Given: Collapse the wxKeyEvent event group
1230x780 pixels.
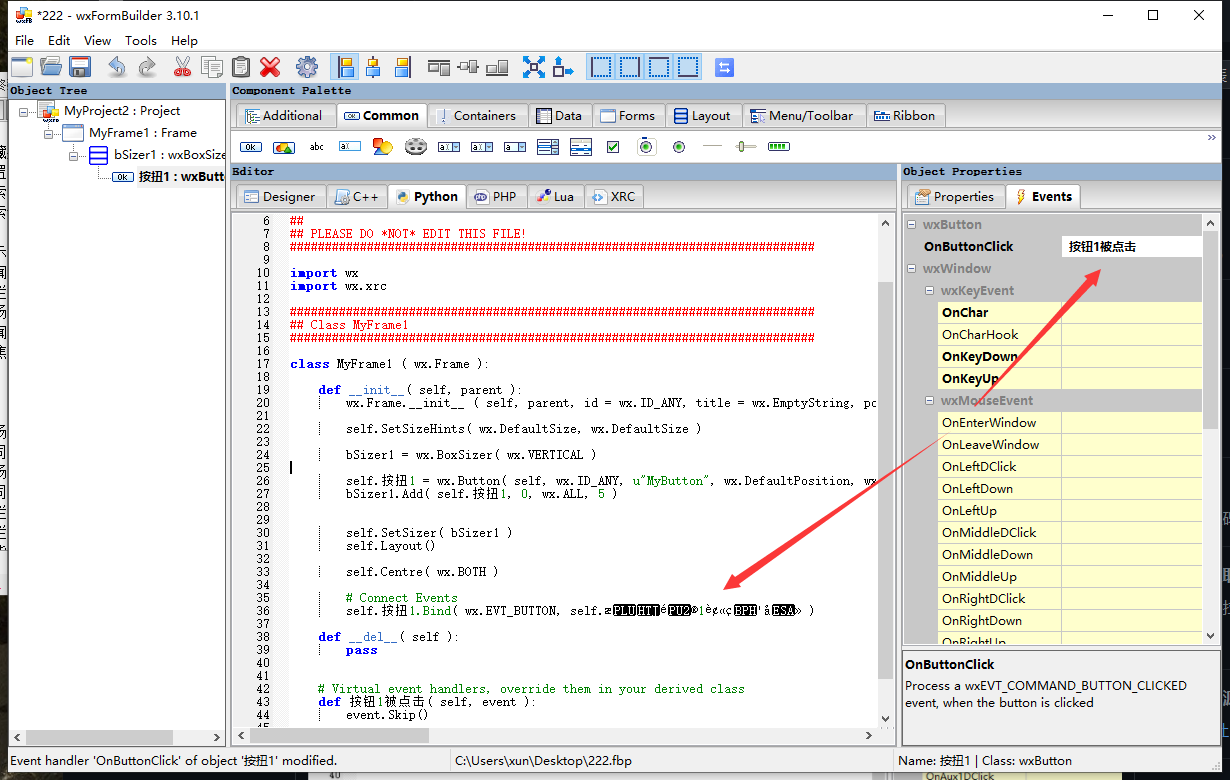Looking at the screenshot, I should (929, 290).
